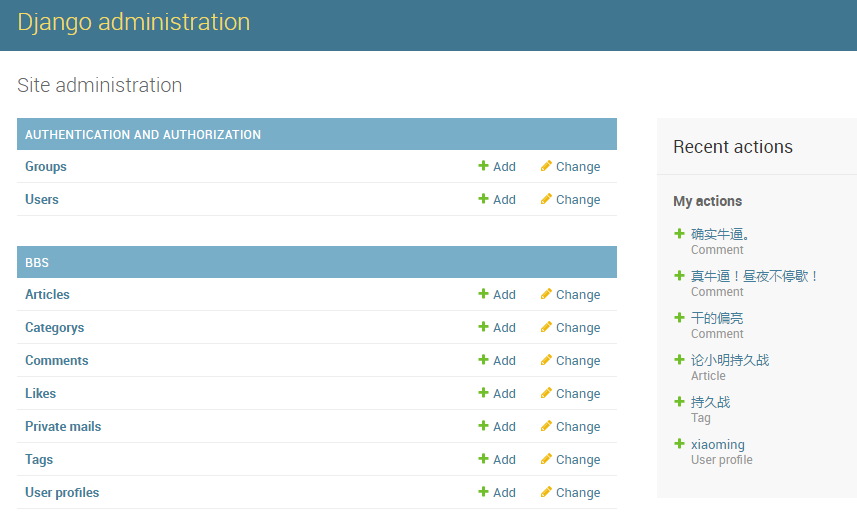Click plus icon beside 干的漂亮 action
This screenshot has height=528, width=857.
point(679,317)
